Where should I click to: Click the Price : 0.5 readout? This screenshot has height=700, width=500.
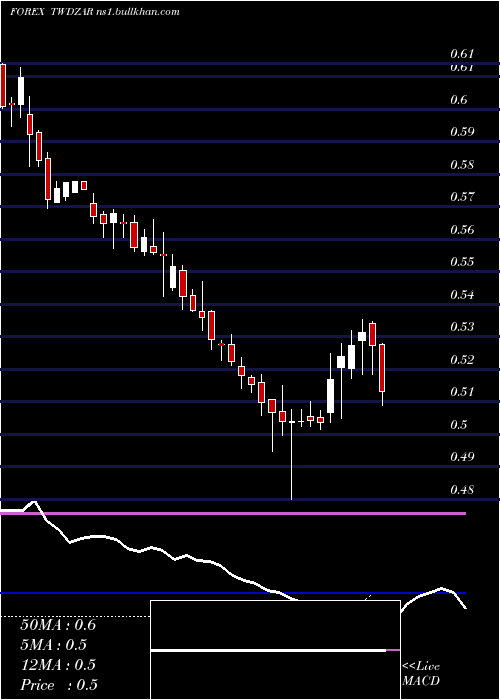[59, 685]
